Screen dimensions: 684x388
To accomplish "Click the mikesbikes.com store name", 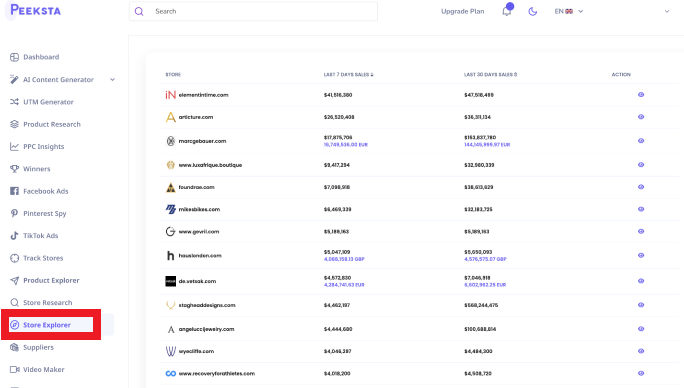I will (x=199, y=209).
